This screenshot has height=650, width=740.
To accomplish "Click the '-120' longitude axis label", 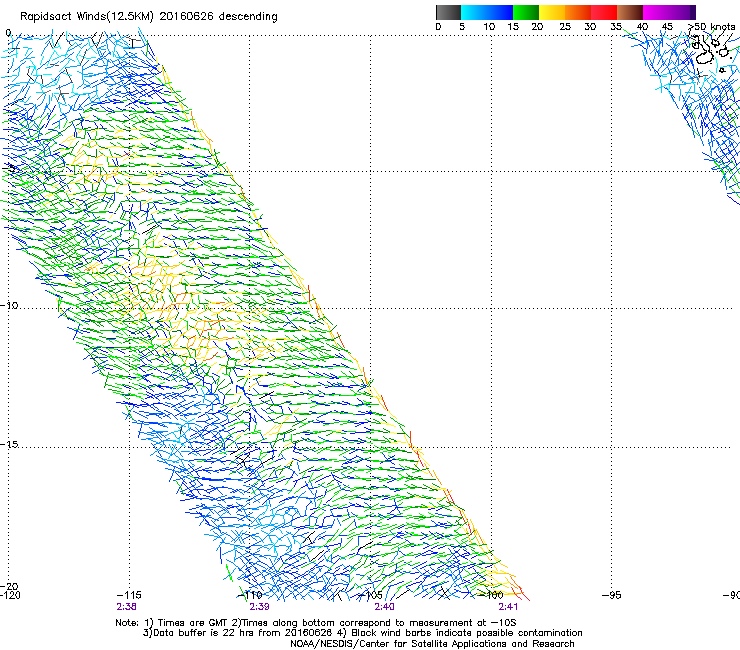I will tap(10, 595).
